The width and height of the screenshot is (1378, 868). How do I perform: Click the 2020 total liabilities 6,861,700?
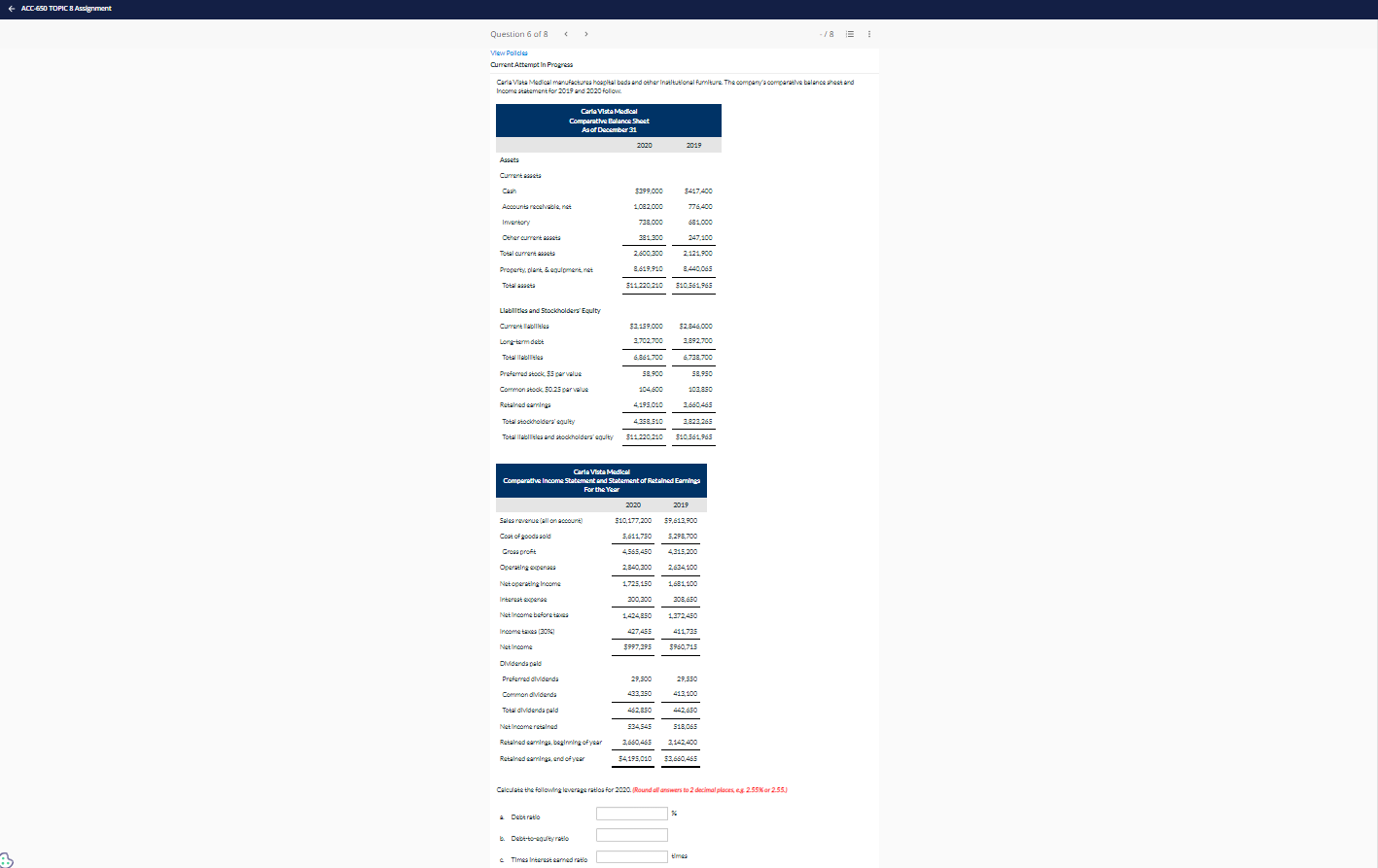648,358
